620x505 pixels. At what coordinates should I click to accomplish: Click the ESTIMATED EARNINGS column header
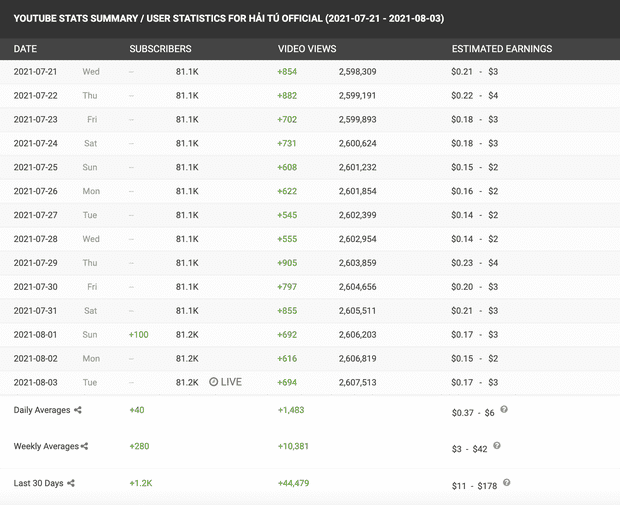[502, 49]
